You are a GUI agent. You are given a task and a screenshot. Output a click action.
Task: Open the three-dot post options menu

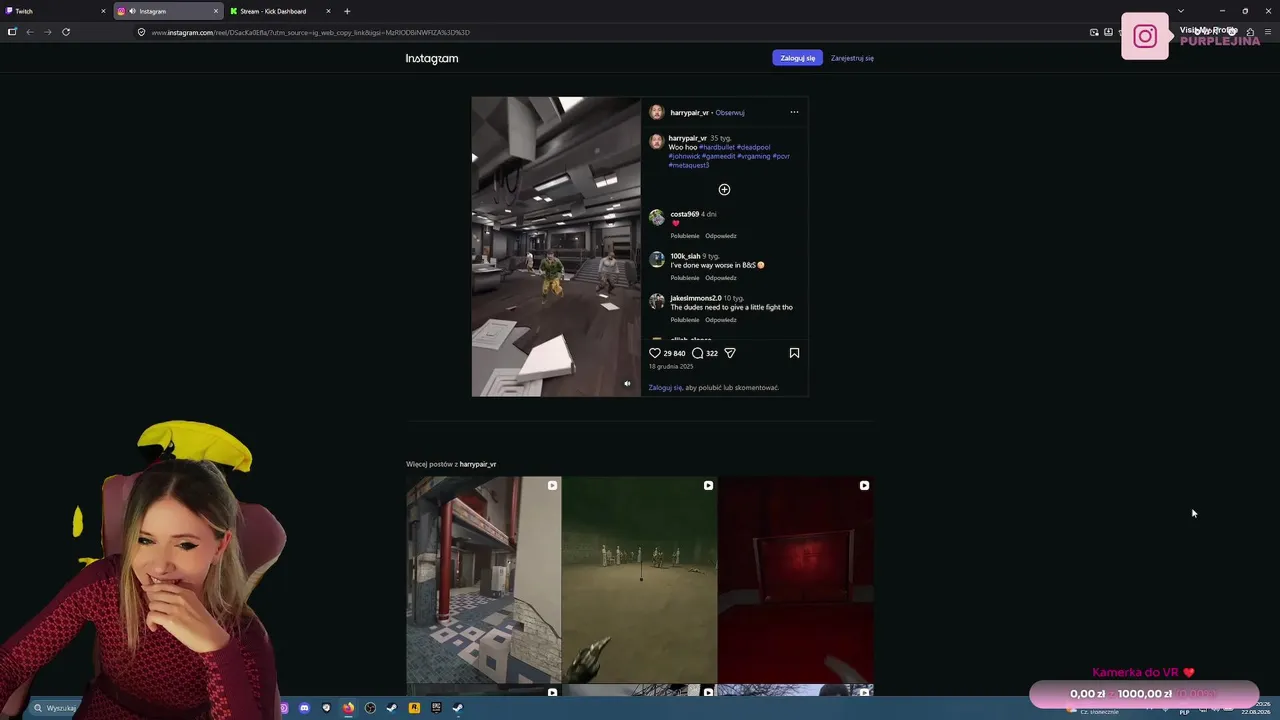(794, 112)
